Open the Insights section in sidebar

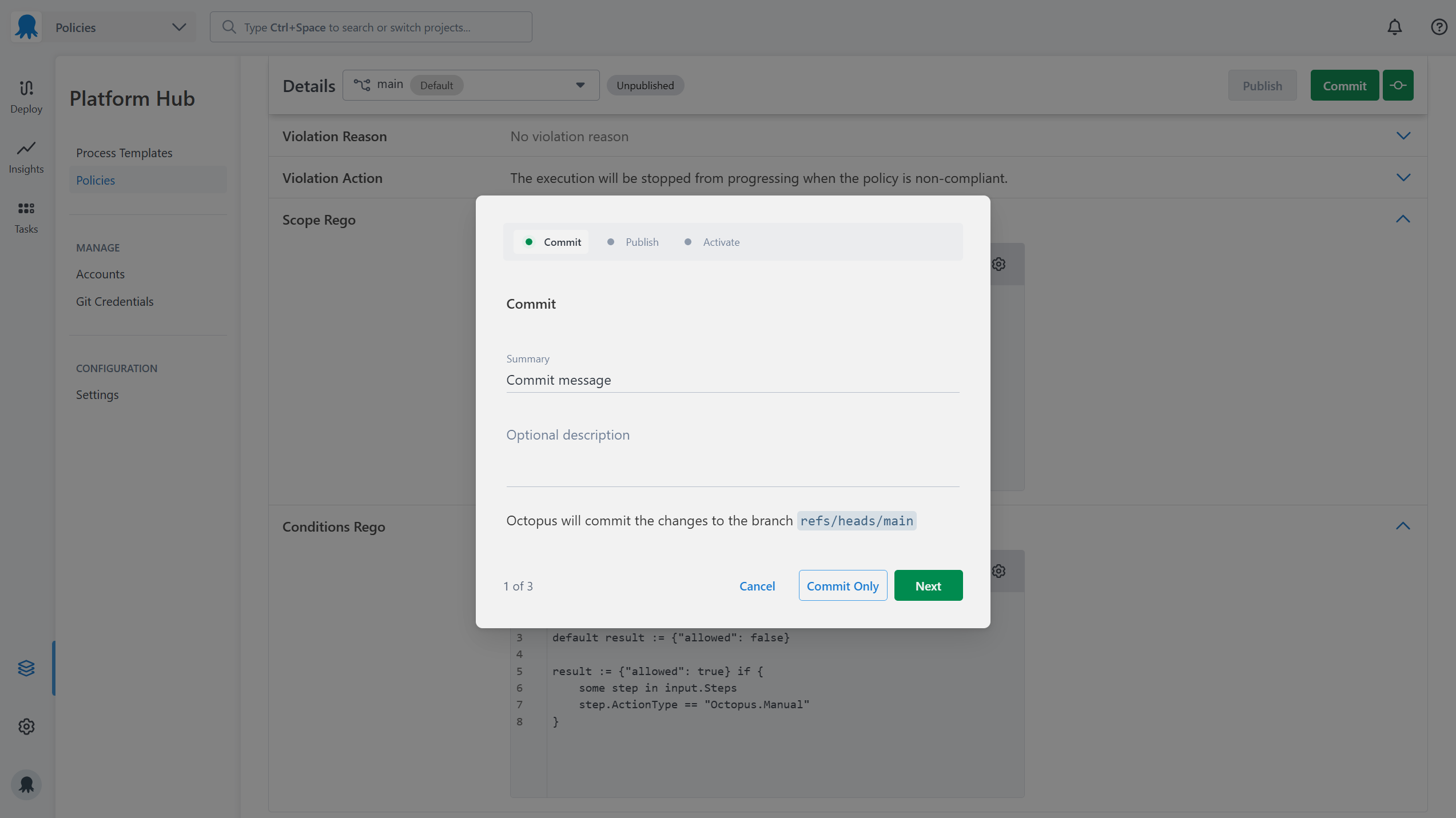26,157
